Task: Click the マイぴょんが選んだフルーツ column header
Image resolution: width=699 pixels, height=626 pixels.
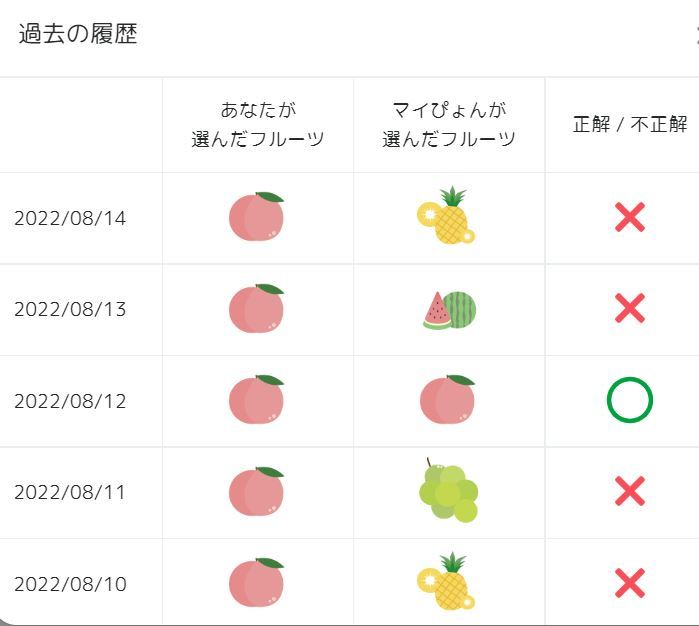Action: tap(449, 125)
